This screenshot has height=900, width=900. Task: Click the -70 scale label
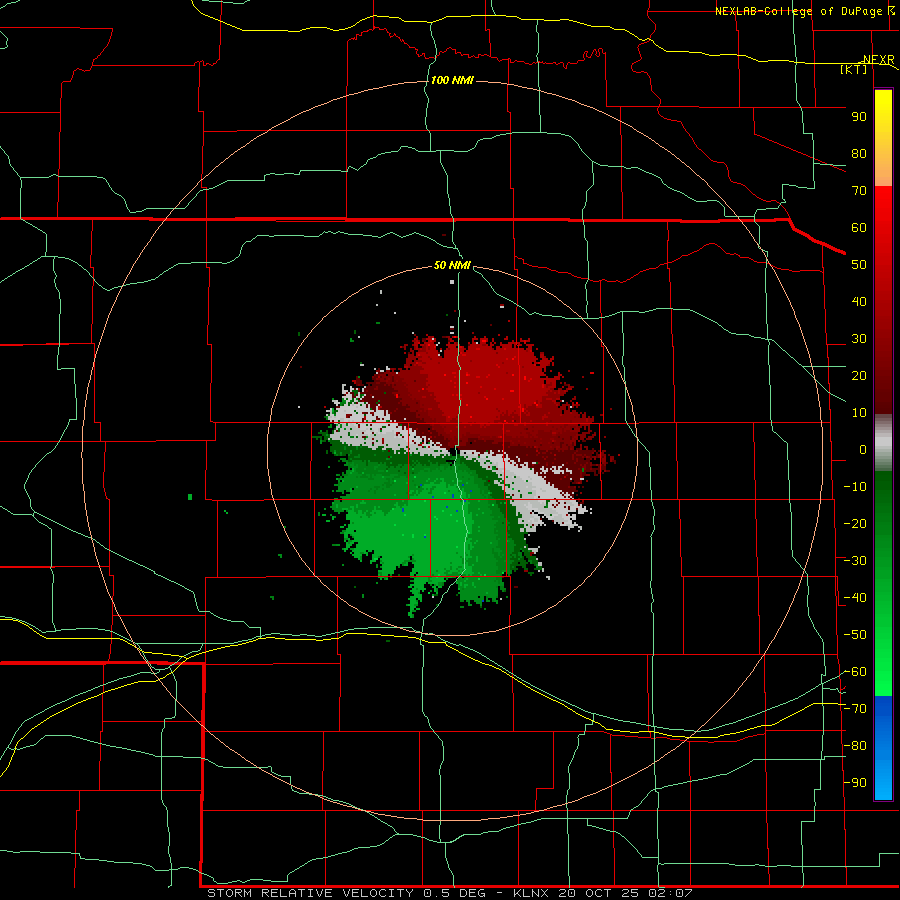coord(855,709)
